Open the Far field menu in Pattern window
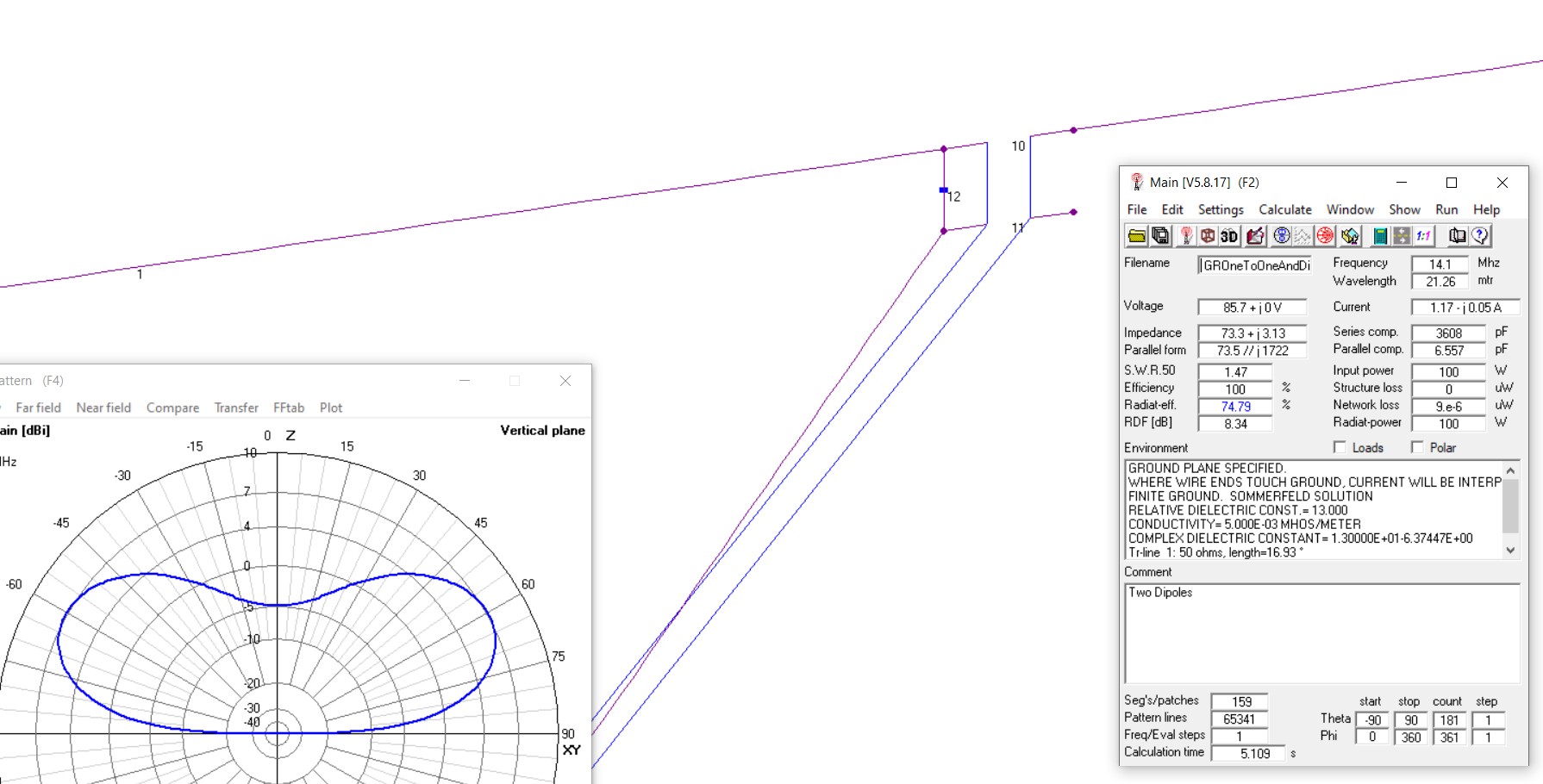This screenshot has width=1543, height=784. coord(38,408)
